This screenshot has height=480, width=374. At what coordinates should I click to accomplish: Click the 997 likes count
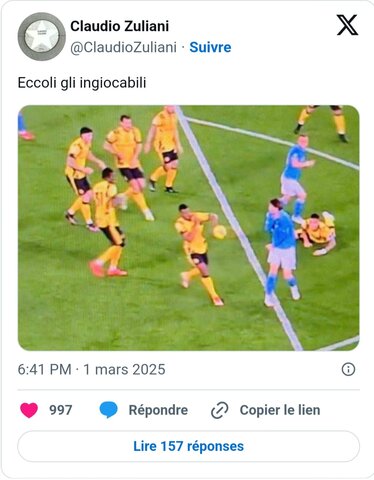(61, 410)
